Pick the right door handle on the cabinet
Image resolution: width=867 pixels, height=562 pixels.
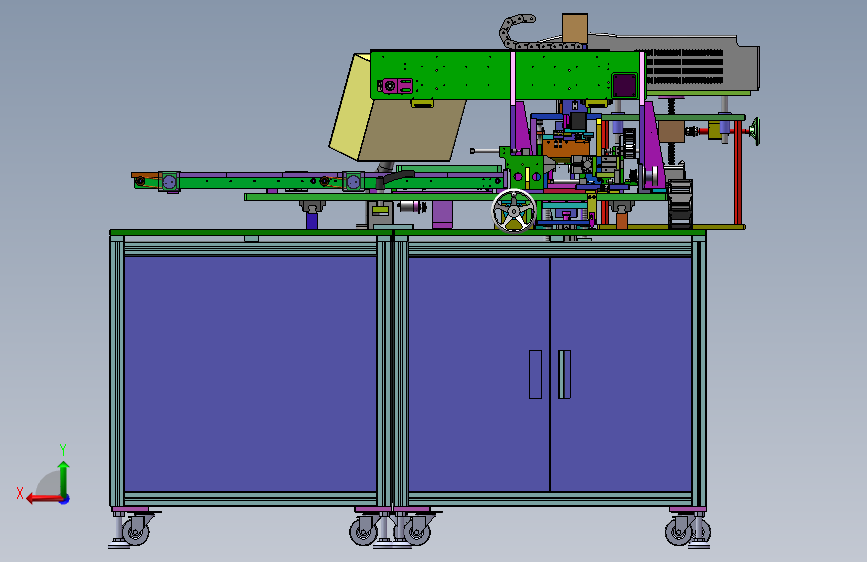565,374
